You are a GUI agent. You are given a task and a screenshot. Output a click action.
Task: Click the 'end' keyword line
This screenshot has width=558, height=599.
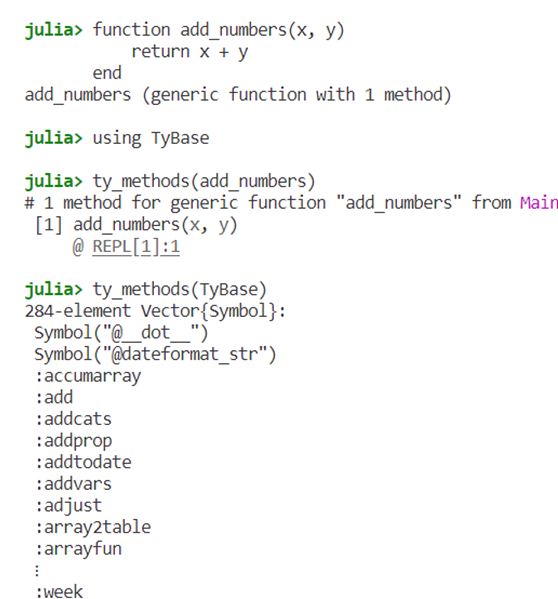coord(107,73)
